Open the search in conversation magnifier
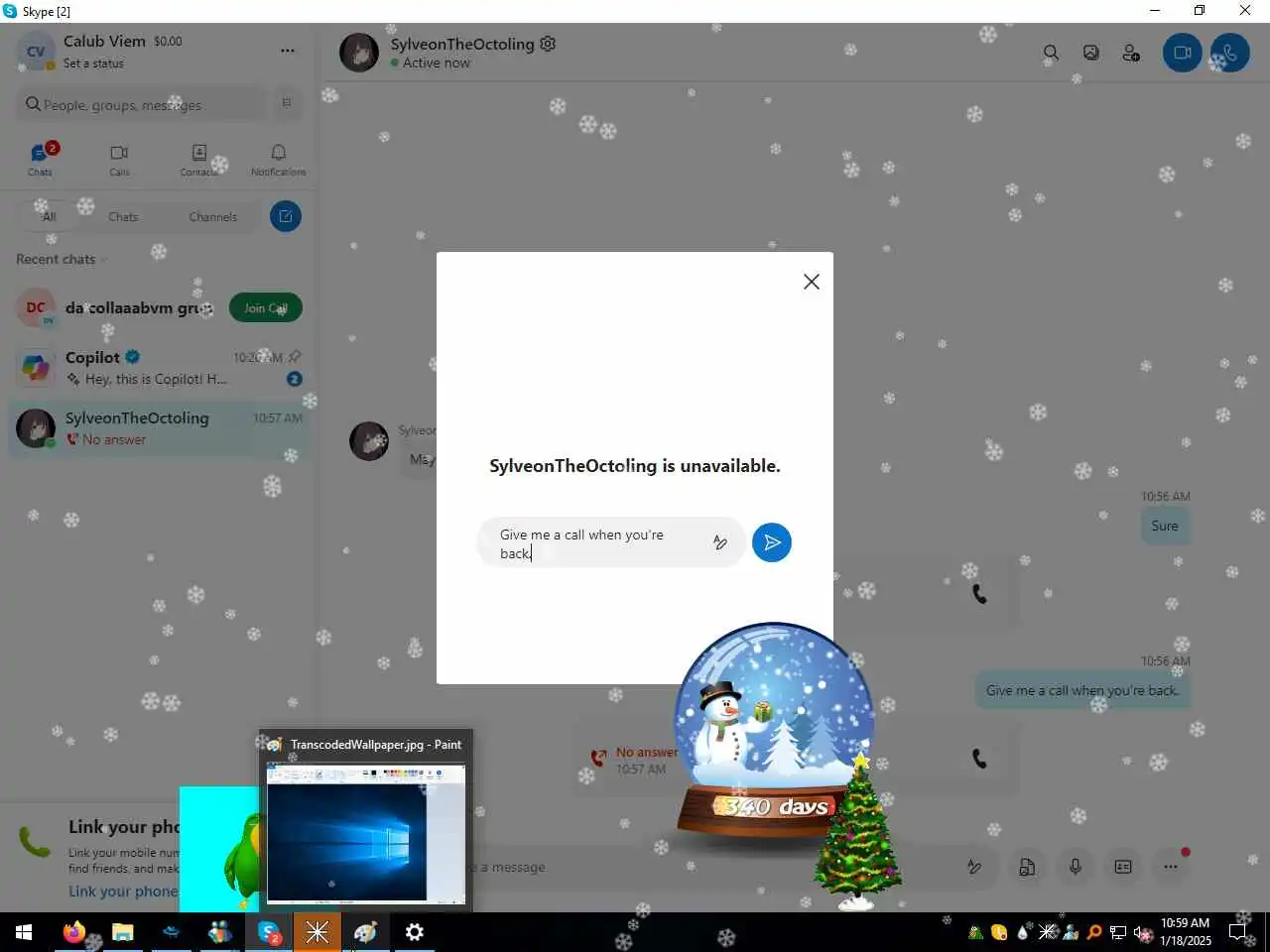Image resolution: width=1270 pixels, height=952 pixels. pyautogui.click(x=1051, y=53)
